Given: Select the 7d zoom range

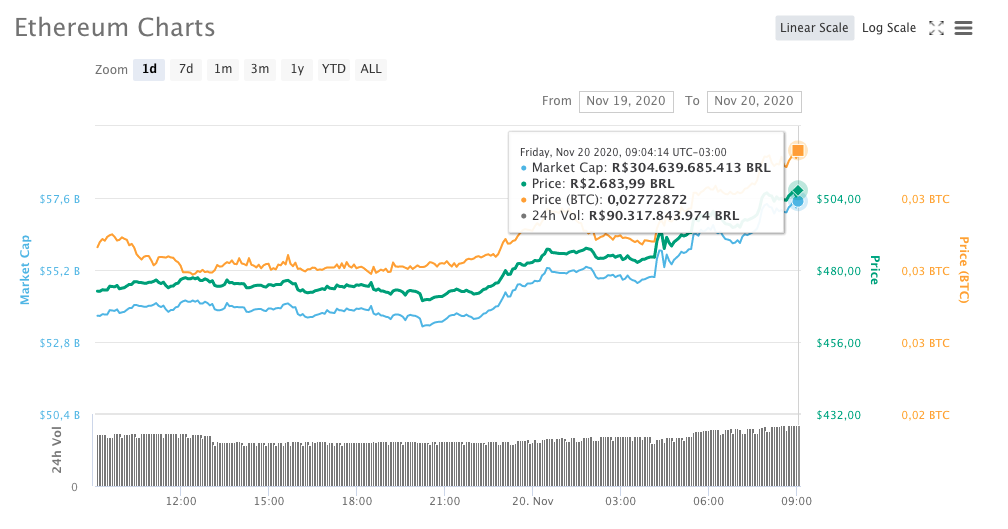Looking at the screenshot, I should click(x=186, y=69).
